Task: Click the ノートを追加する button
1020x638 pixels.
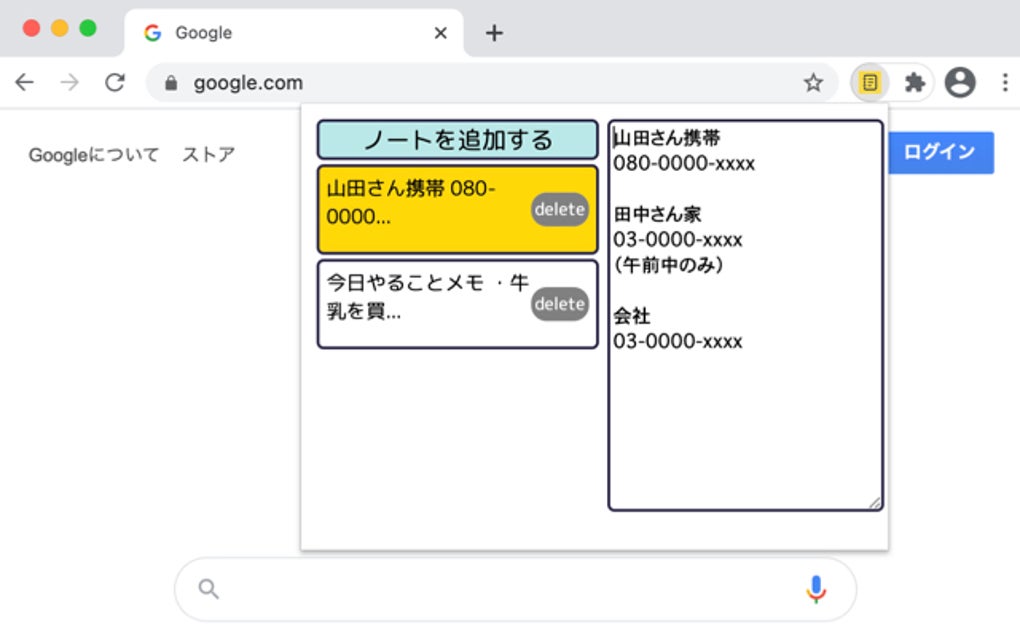Action: pyautogui.click(x=457, y=140)
